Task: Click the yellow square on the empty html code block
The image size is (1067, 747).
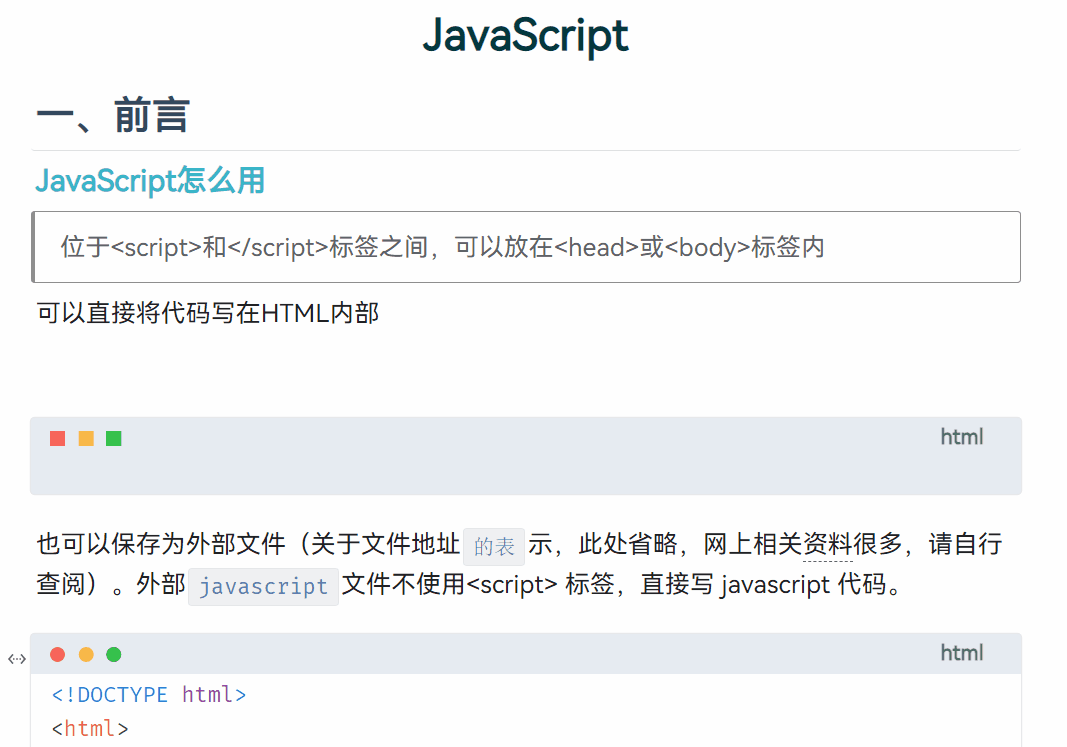Action: click(86, 439)
